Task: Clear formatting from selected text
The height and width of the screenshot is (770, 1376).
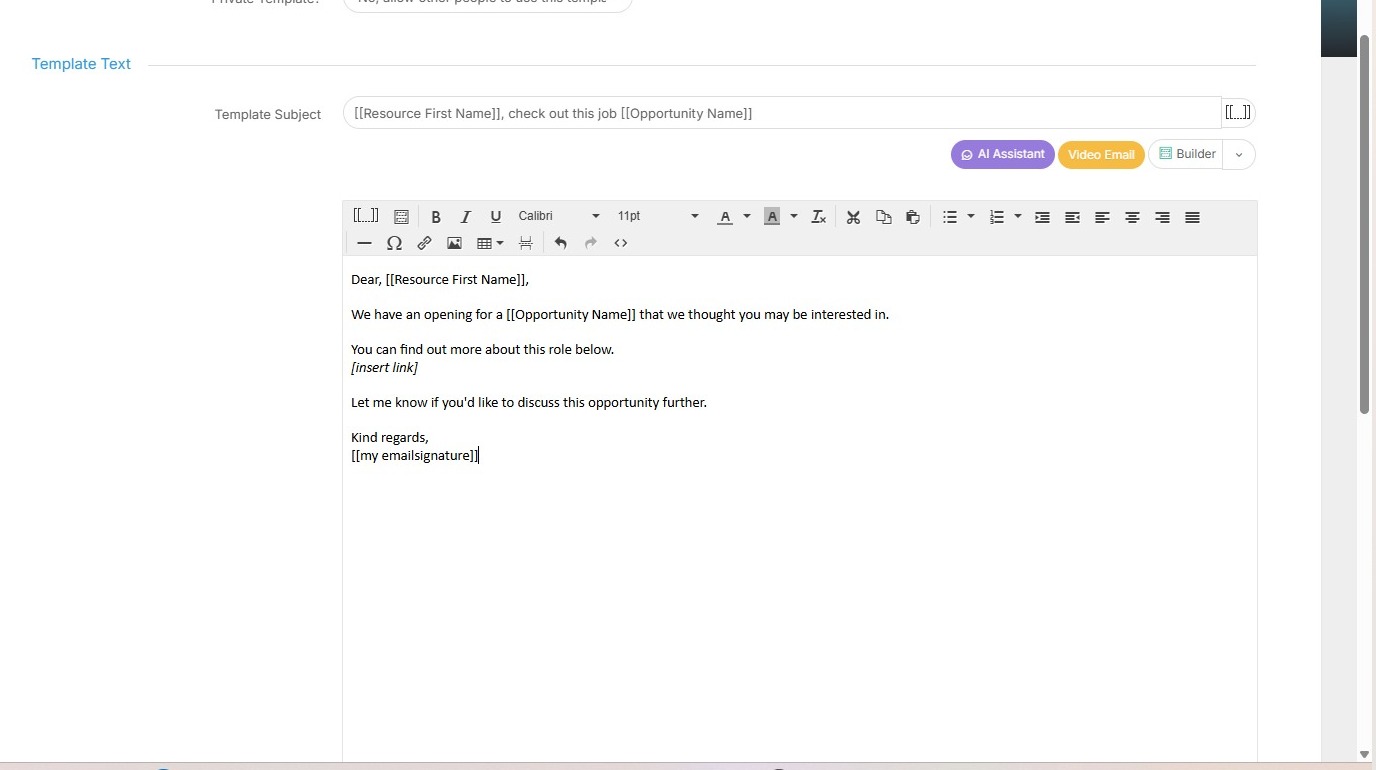Action: point(818,217)
